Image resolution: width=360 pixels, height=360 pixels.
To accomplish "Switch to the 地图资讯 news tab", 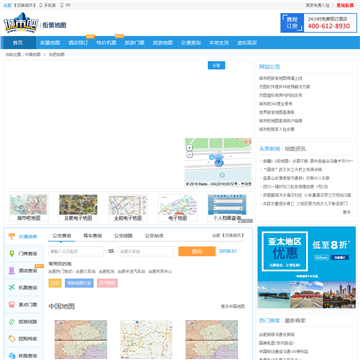I will click(x=295, y=149).
